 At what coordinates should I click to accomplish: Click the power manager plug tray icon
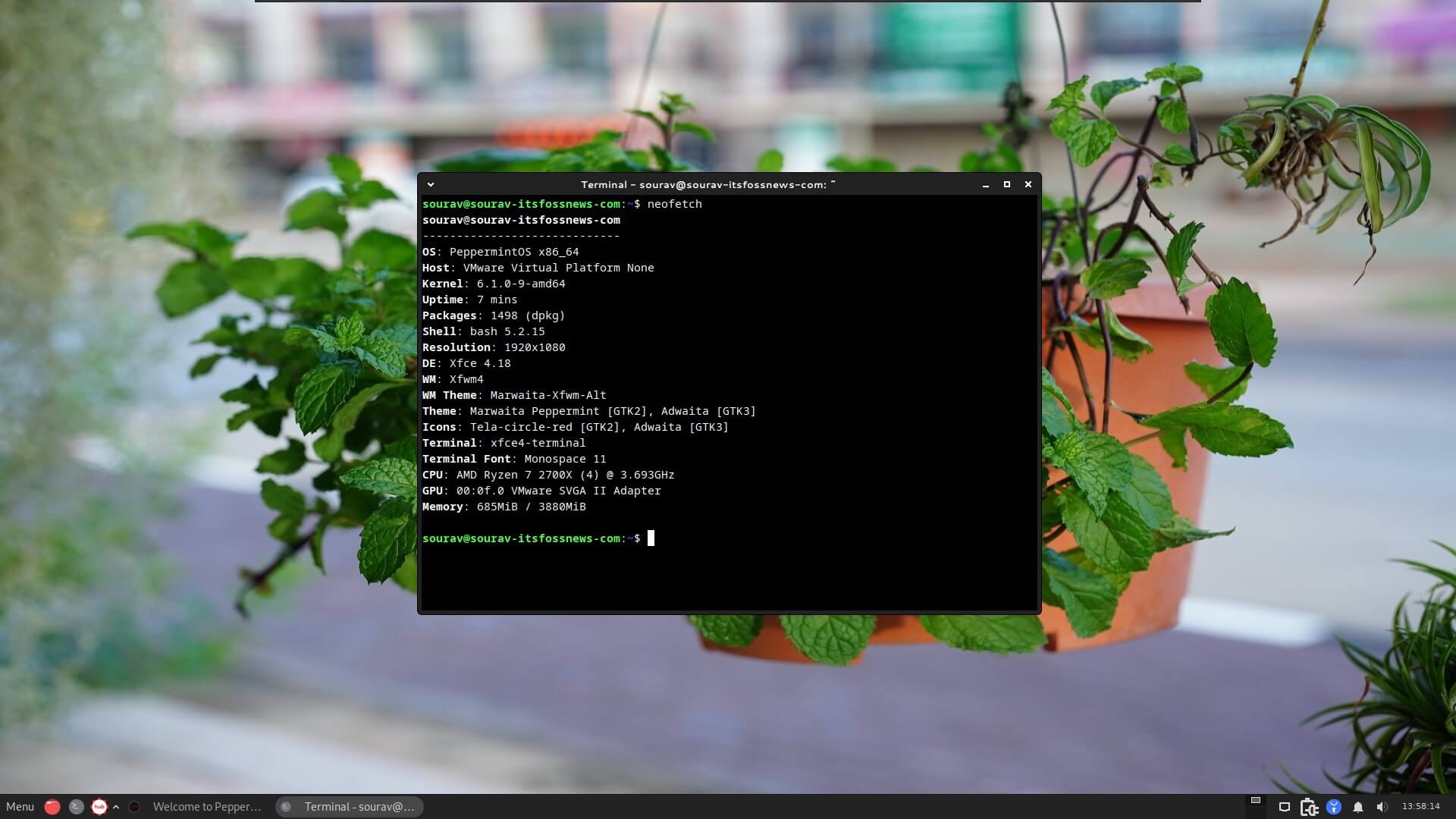1310,806
